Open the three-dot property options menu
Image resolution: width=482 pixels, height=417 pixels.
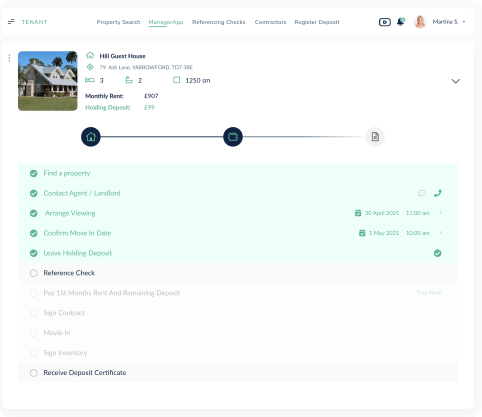pyautogui.click(x=9, y=58)
